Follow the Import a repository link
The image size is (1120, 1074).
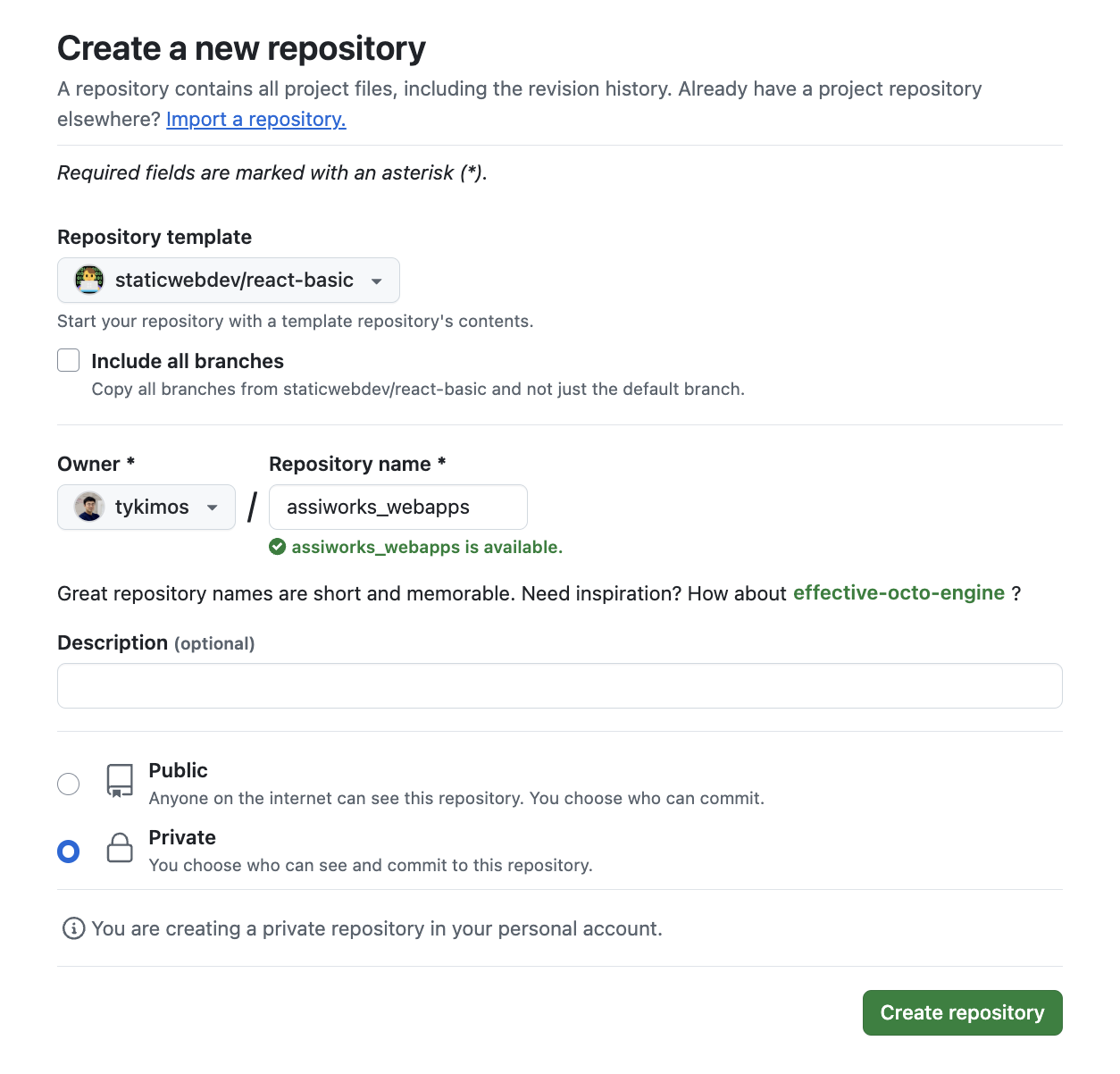point(255,120)
